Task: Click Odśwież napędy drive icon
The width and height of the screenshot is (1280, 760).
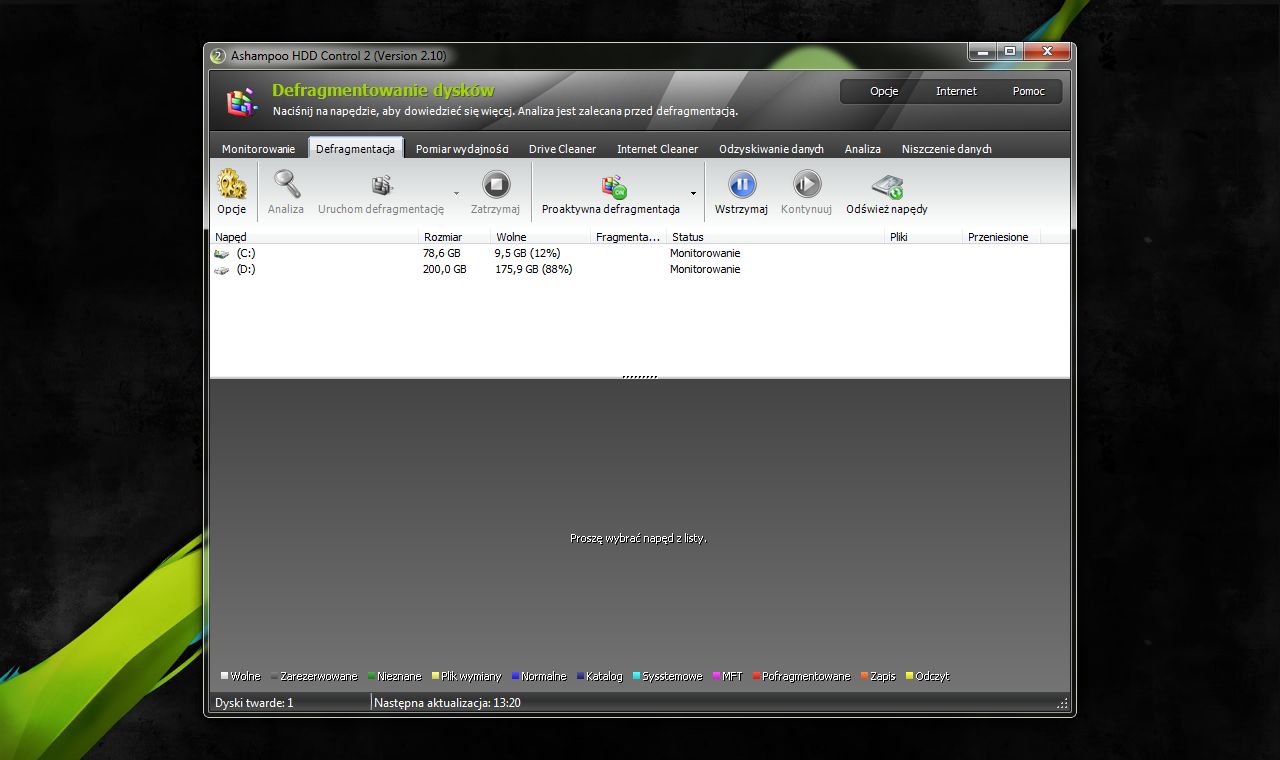Action: click(x=887, y=185)
